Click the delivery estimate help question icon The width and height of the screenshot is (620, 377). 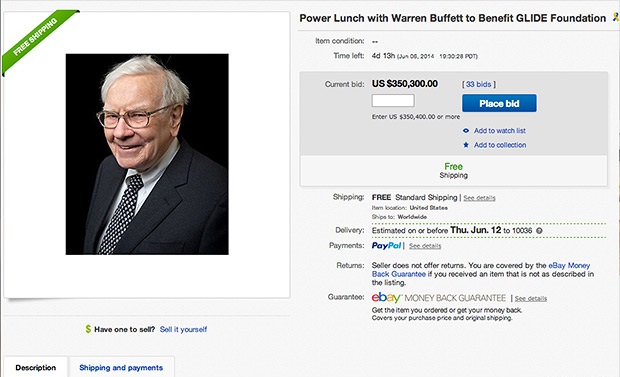pyautogui.click(x=539, y=231)
